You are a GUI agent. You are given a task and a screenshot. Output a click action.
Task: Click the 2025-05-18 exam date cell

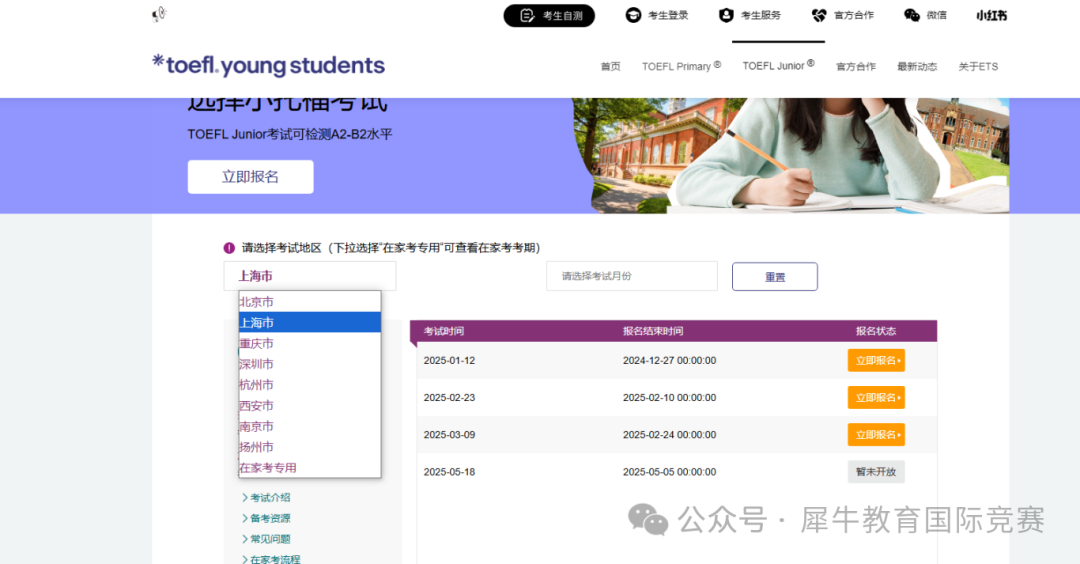click(x=449, y=472)
